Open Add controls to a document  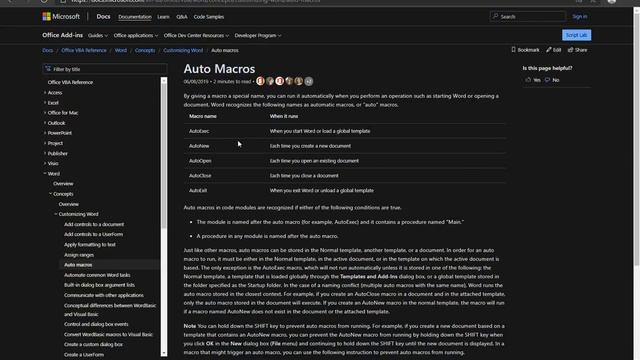click(94, 224)
